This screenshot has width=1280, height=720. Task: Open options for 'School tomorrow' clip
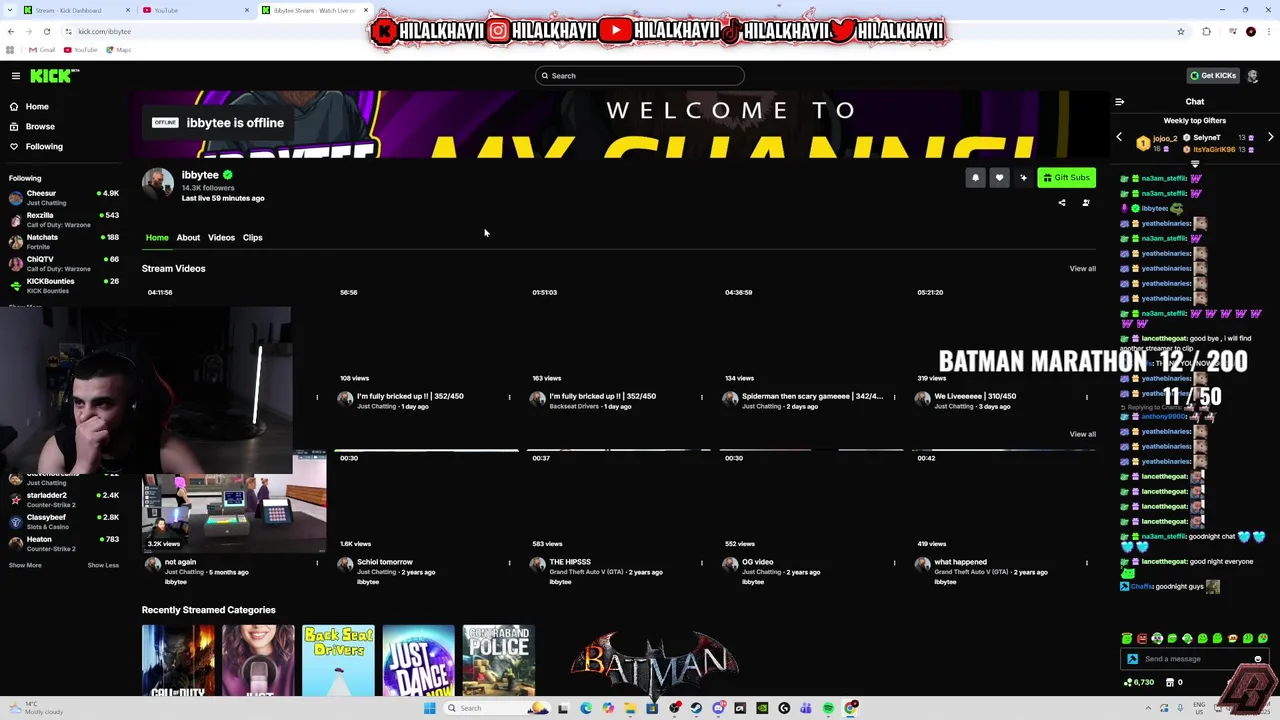tap(509, 563)
